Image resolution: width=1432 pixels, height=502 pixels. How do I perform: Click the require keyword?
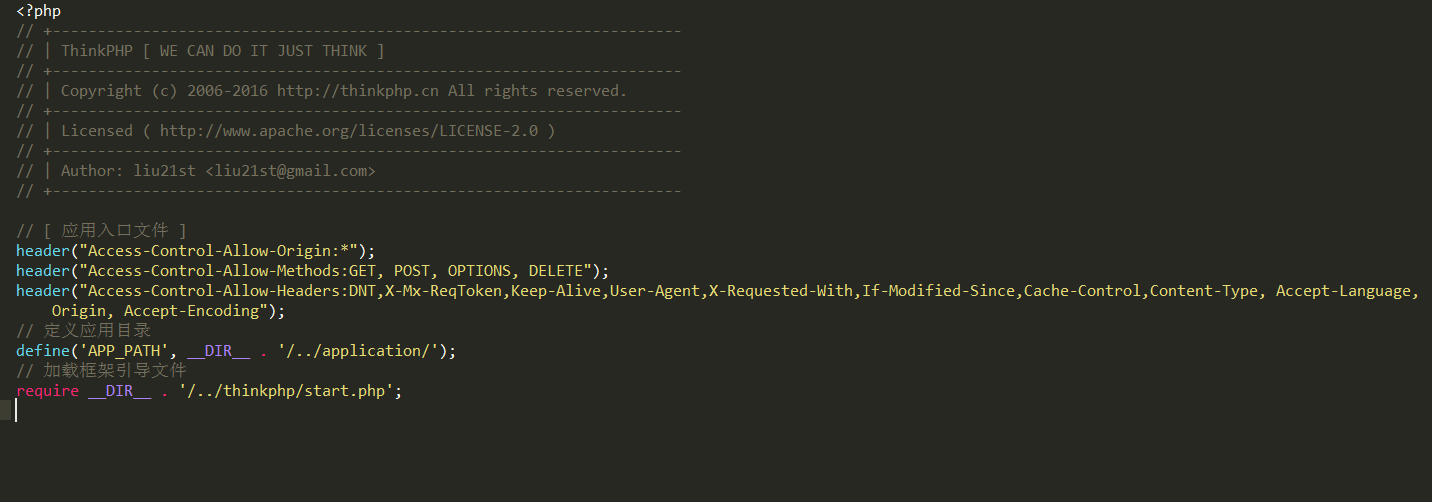coord(47,391)
